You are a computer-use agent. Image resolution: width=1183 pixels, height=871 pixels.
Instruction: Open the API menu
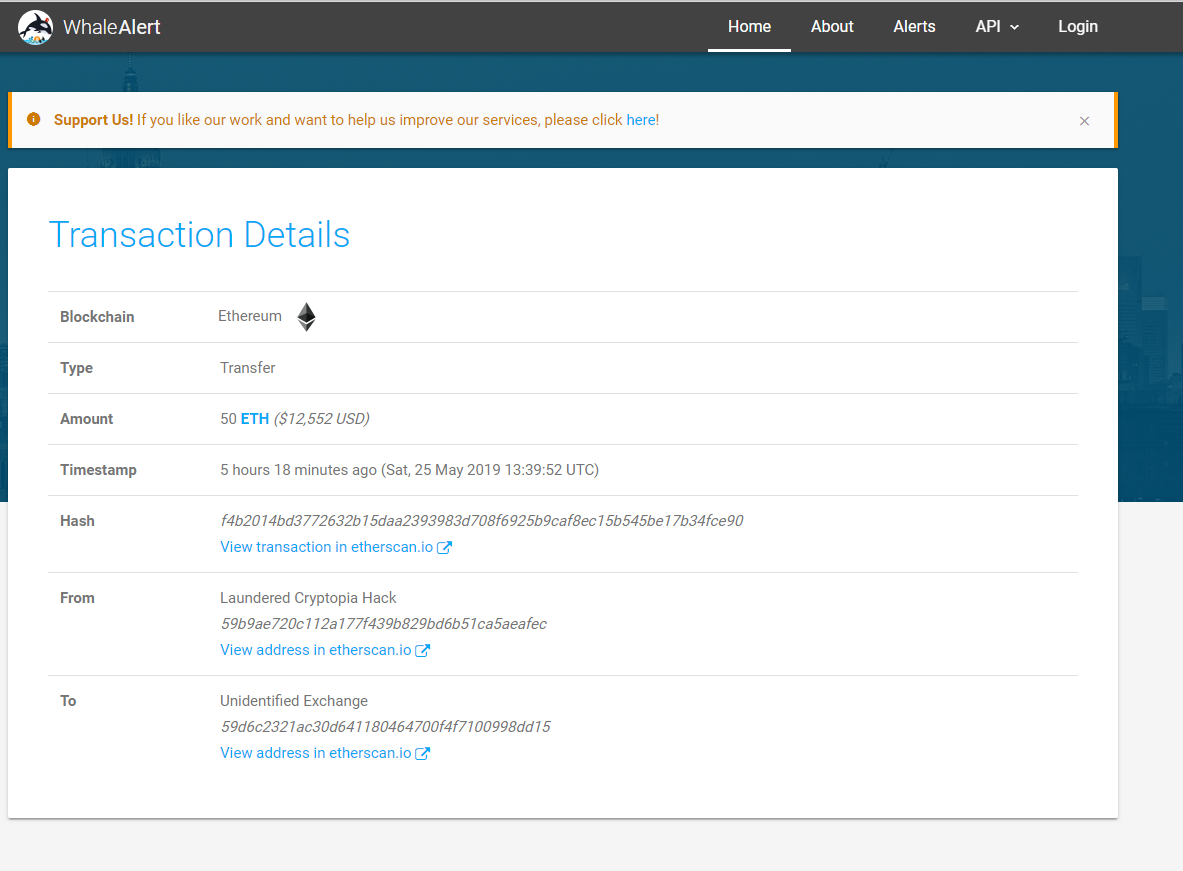[997, 26]
